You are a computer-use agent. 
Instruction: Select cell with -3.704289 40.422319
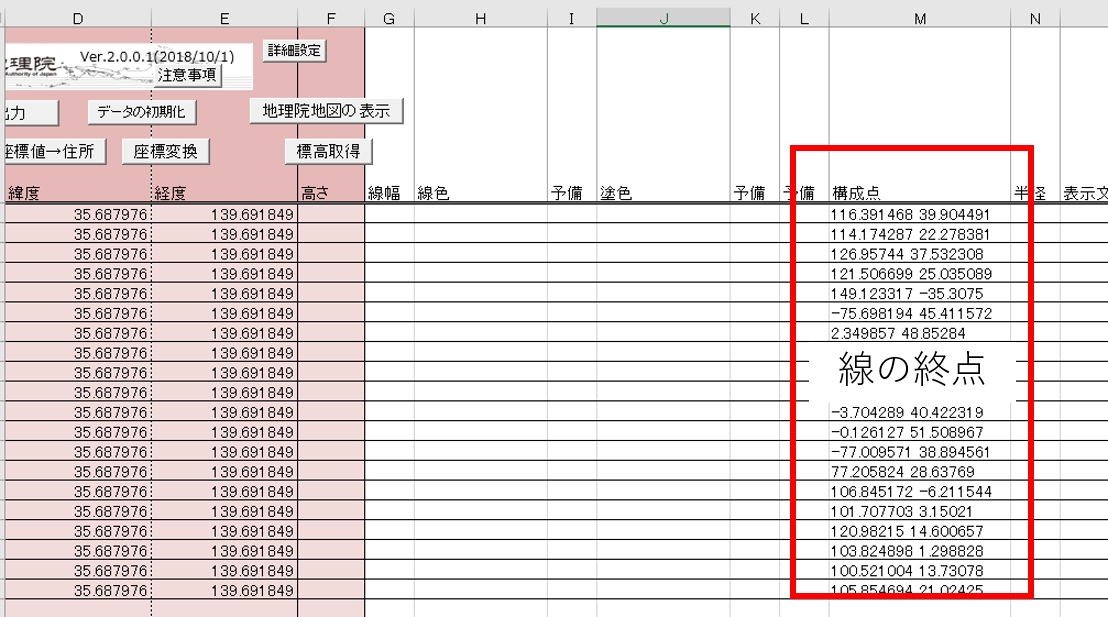coord(920,412)
